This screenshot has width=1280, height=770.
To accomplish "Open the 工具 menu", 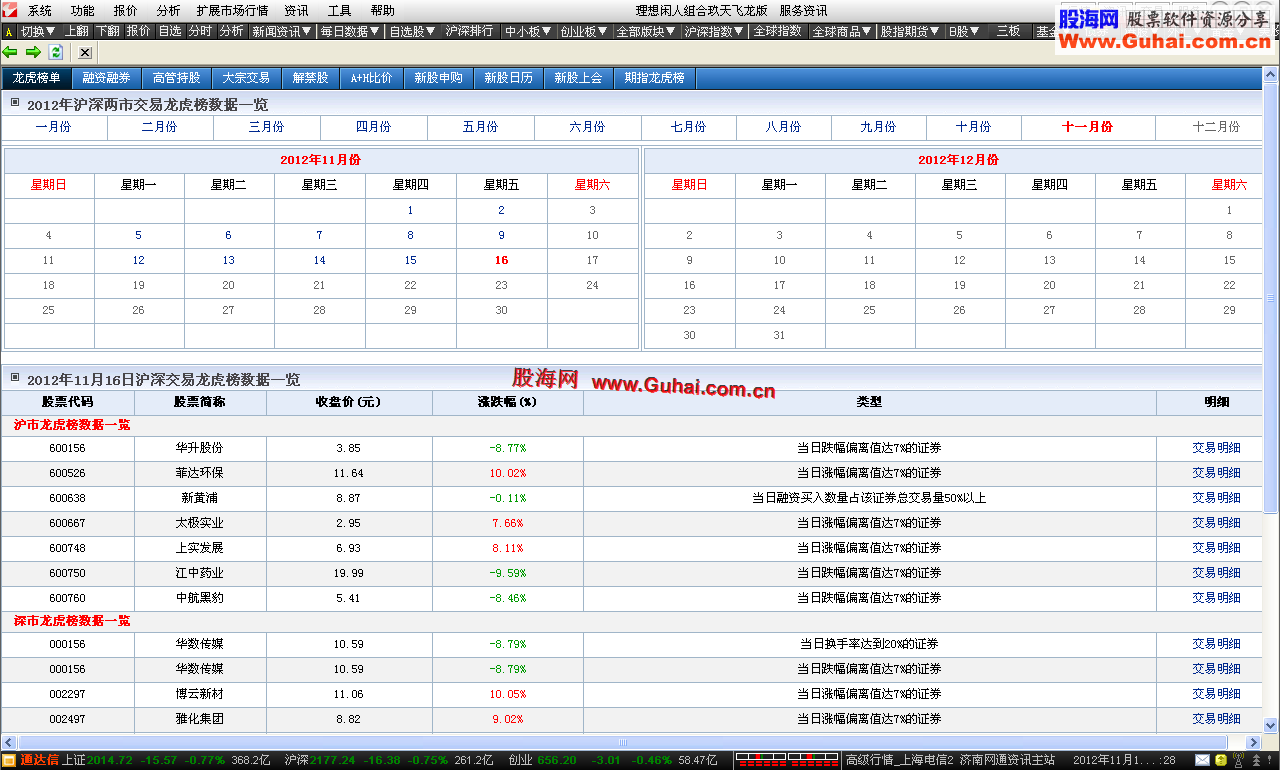I will pyautogui.click(x=340, y=11).
